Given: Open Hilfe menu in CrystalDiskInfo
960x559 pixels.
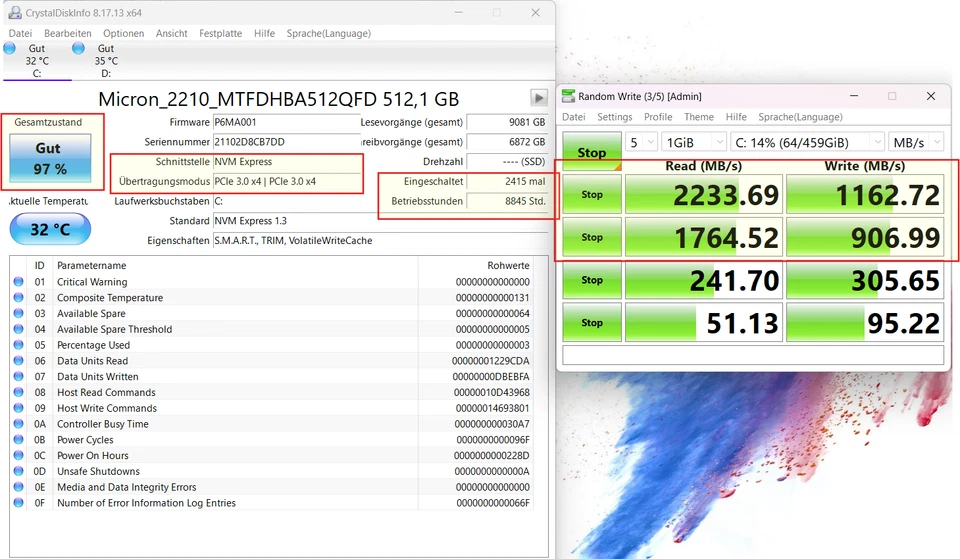Looking at the screenshot, I should pyautogui.click(x=264, y=33).
